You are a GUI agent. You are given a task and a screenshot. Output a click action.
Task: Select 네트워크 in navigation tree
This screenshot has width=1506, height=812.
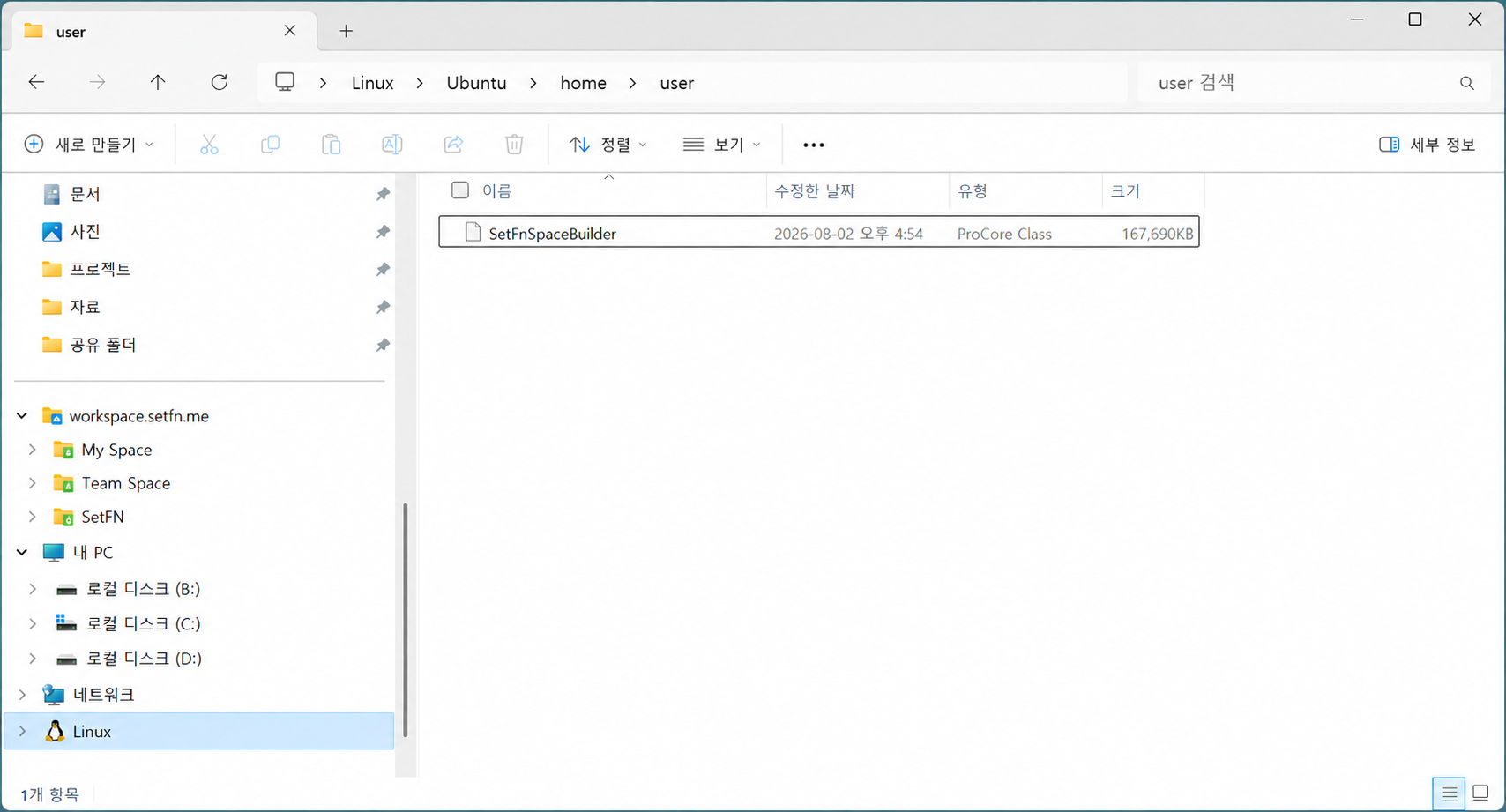point(103,695)
